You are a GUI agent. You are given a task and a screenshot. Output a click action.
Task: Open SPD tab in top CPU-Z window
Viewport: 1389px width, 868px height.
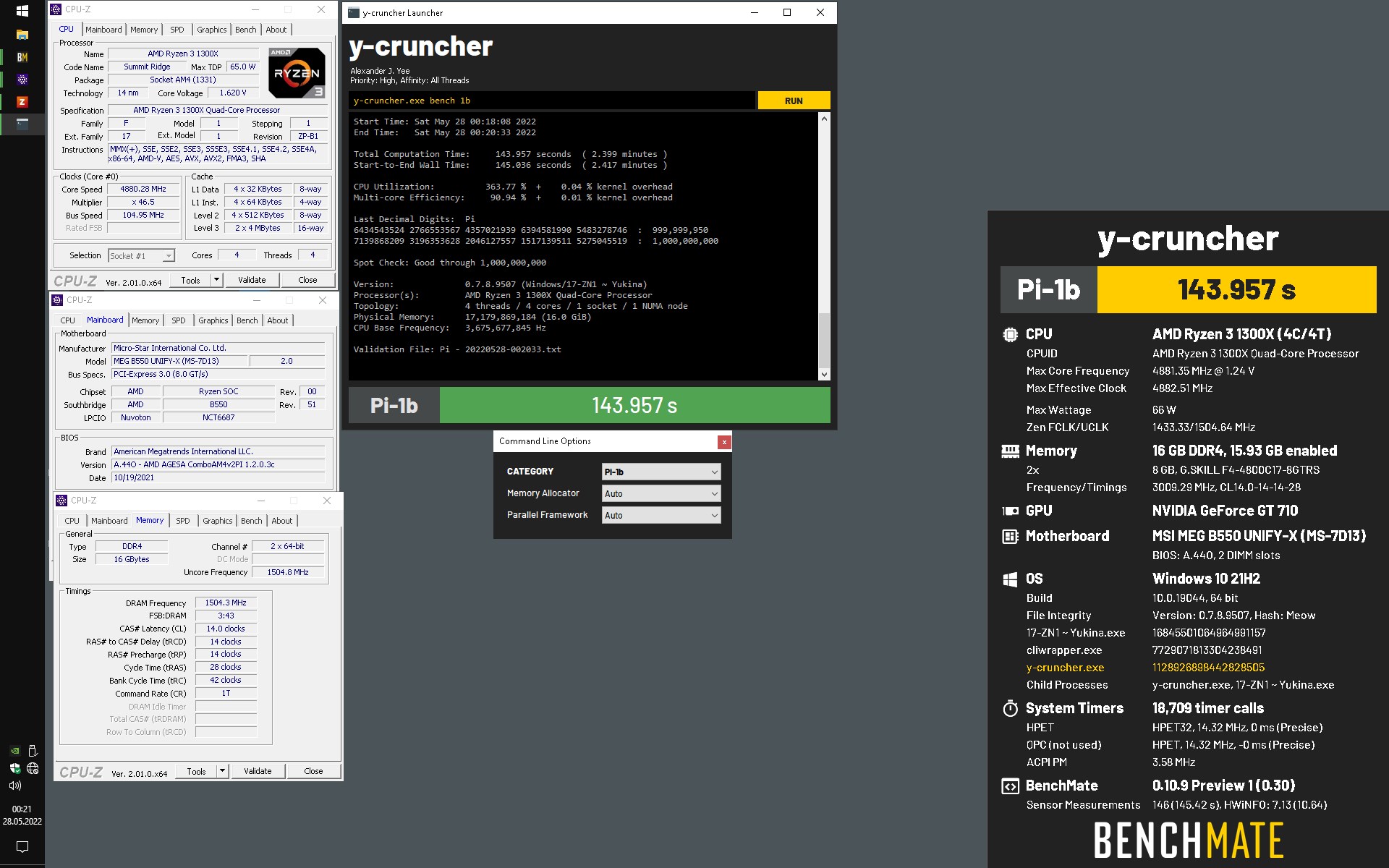[x=177, y=30]
